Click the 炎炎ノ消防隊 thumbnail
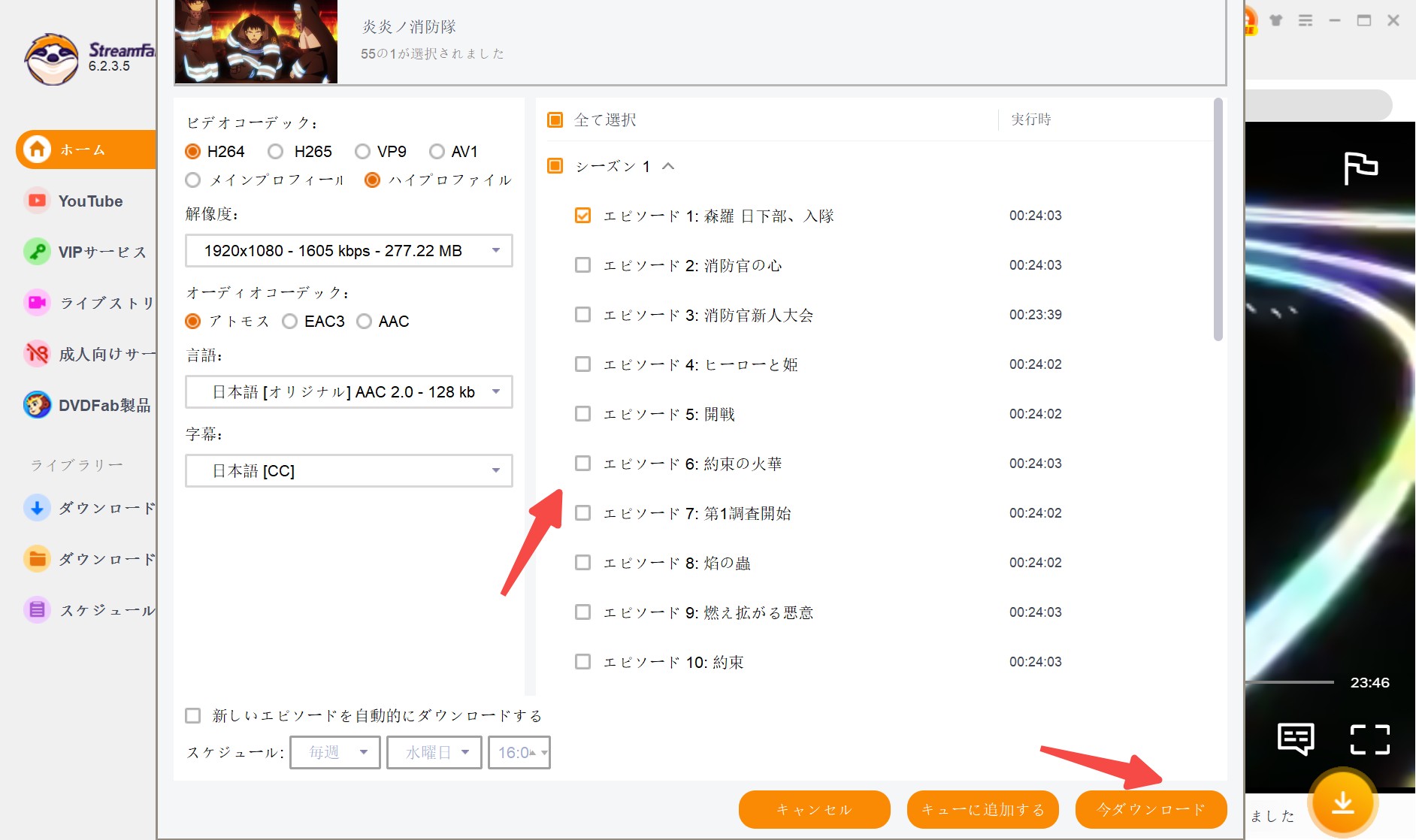1416x840 pixels. click(x=256, y=41)
